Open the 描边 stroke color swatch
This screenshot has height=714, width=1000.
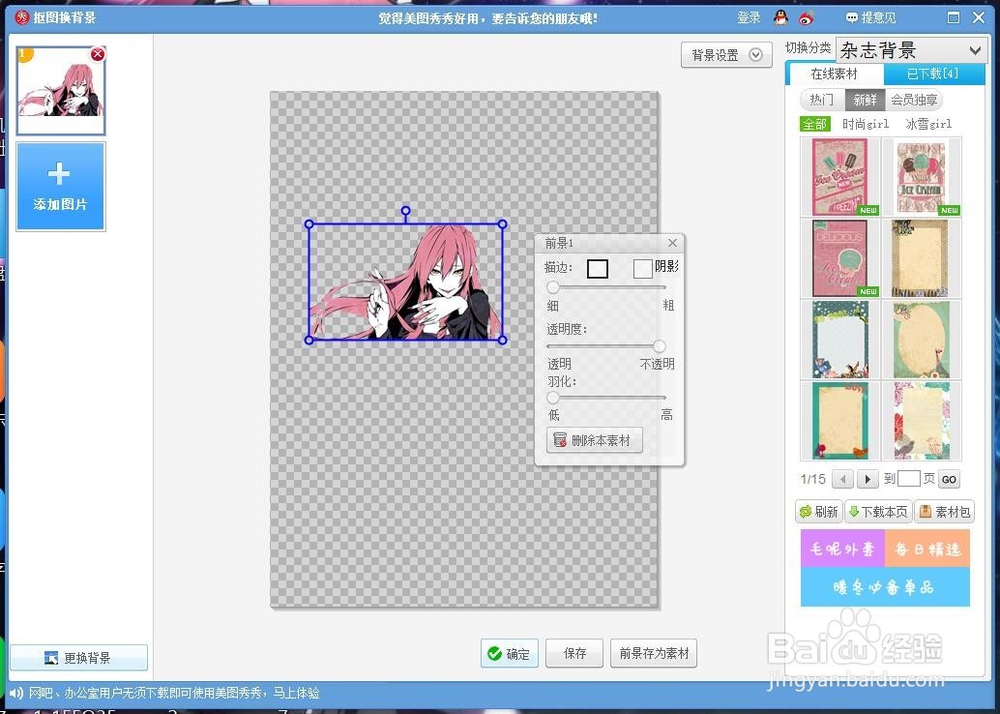[x=598, y=269]
